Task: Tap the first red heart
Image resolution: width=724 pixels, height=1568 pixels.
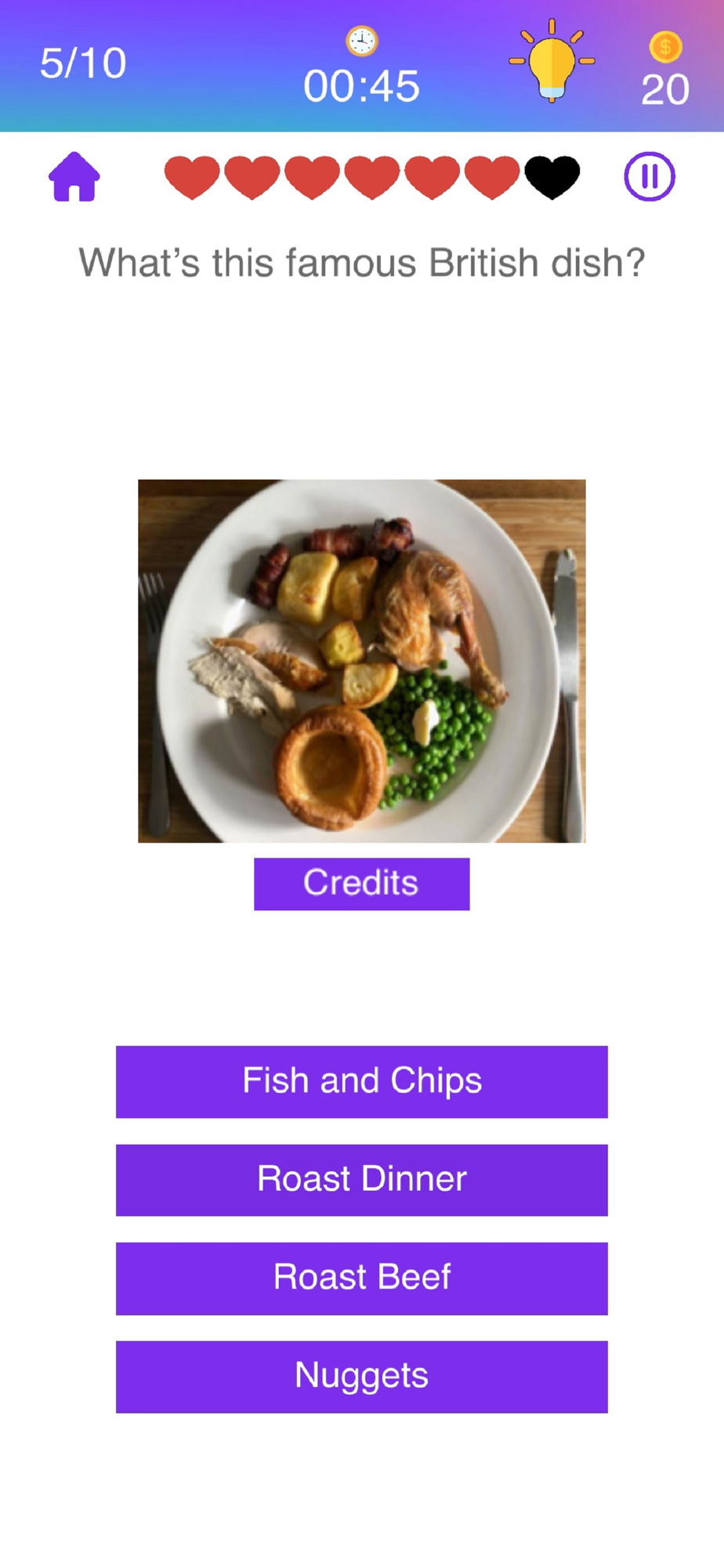Action: coord(192,177)
